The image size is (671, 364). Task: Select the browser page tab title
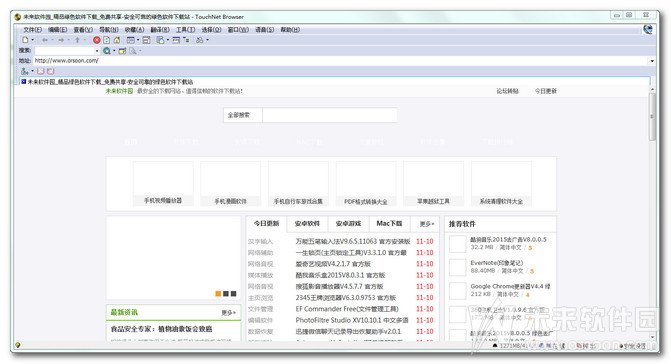[110, 81]
